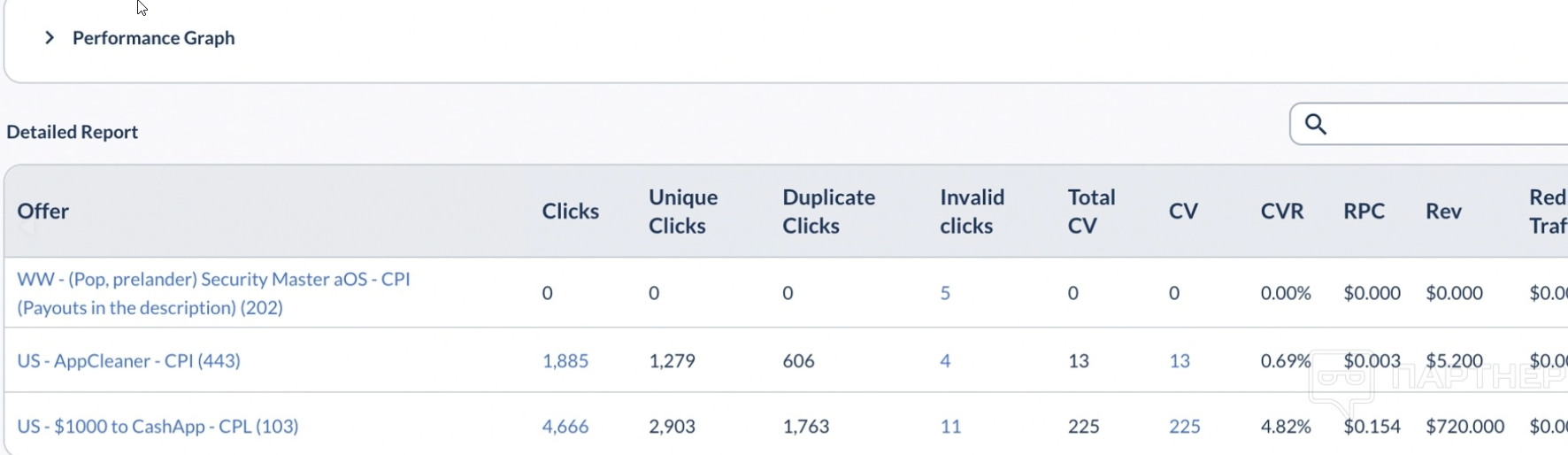
Task: Open the US - $1000 to CashApp offer
Action: pyautogui.click(x=158, y=427)
